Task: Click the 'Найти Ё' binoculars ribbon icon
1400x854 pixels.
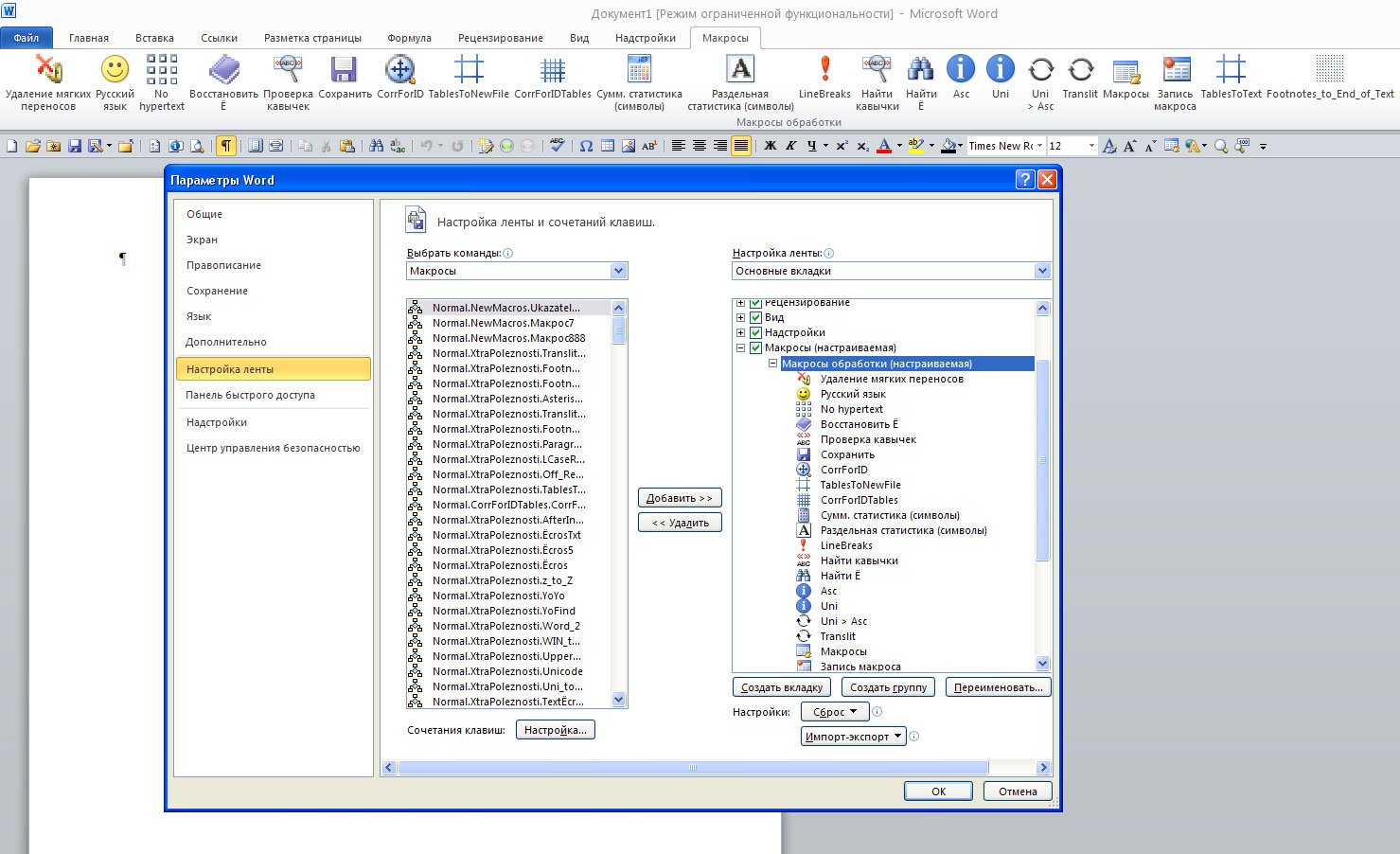Action: coord(921,82)
